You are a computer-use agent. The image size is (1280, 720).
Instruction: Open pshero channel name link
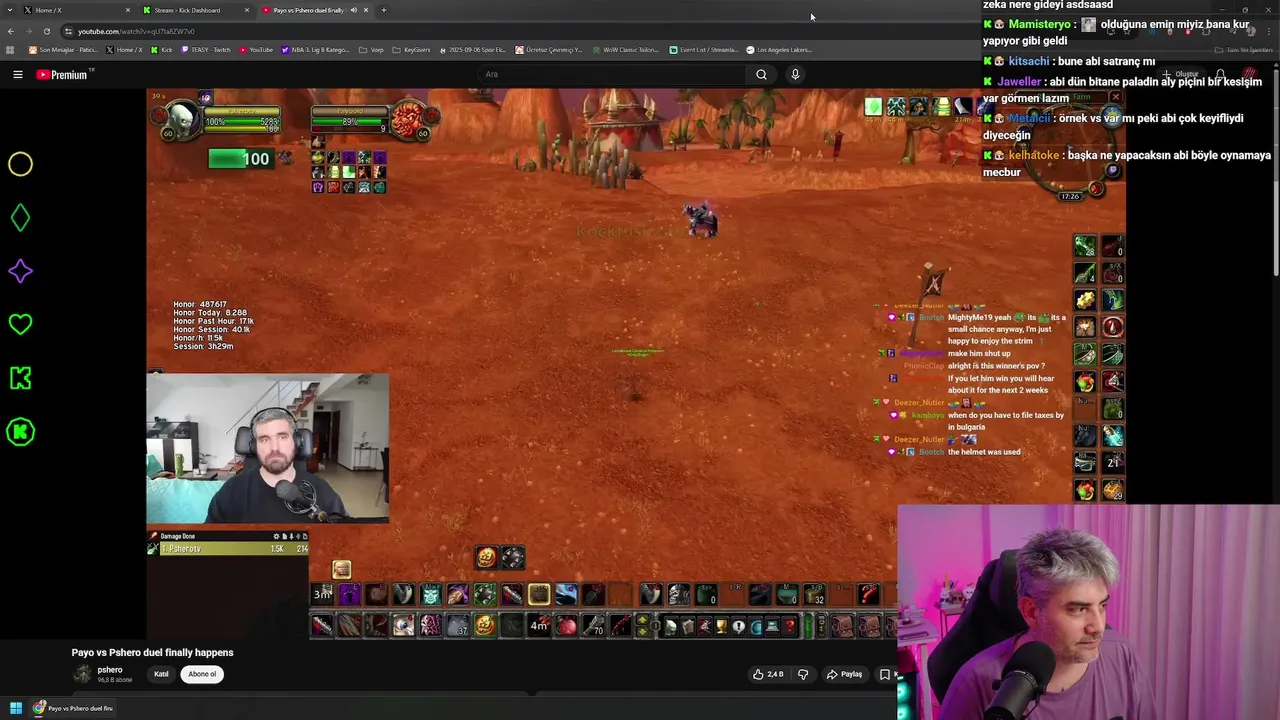(110, 670)
